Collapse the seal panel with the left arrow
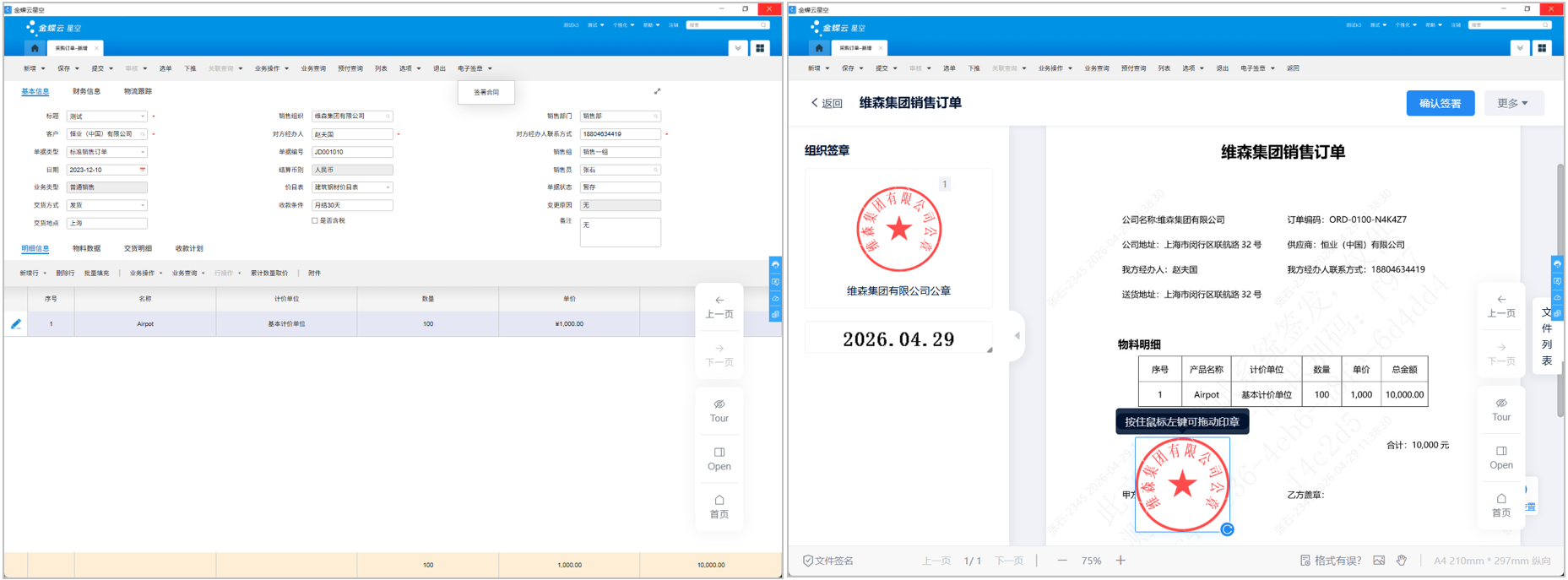This screenshot has width=1568, height=580. [x=1017, y=336]
